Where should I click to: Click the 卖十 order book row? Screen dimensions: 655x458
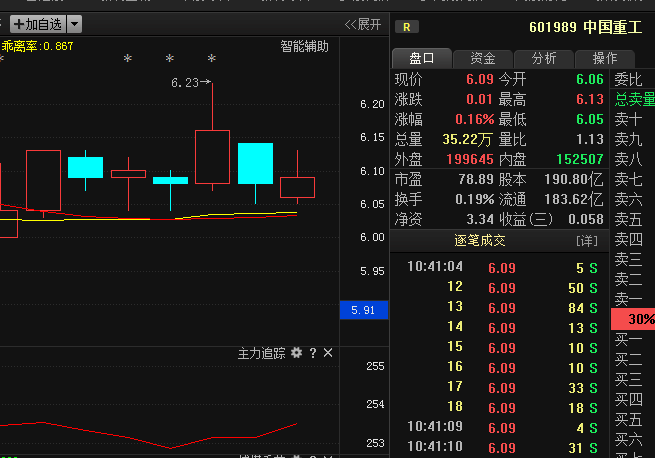point(632,119)
